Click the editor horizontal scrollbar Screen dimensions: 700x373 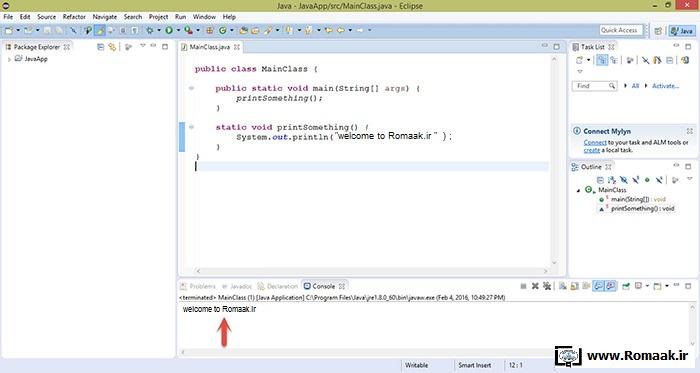click(371, 271)
